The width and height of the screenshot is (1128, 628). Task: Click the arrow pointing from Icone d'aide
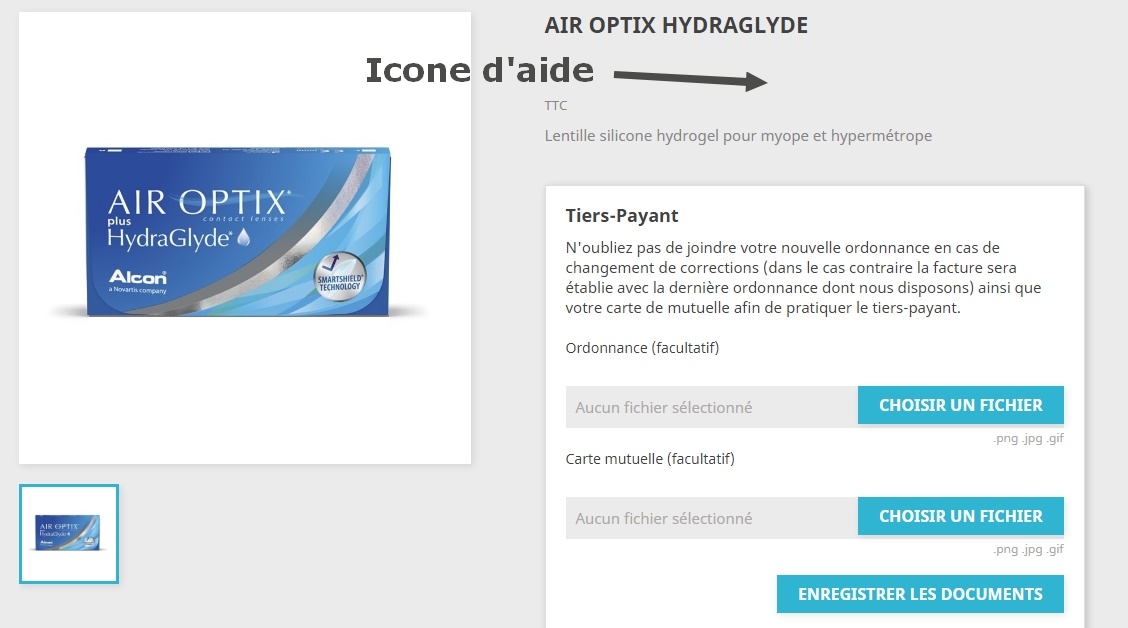click(x=691, y=78)
